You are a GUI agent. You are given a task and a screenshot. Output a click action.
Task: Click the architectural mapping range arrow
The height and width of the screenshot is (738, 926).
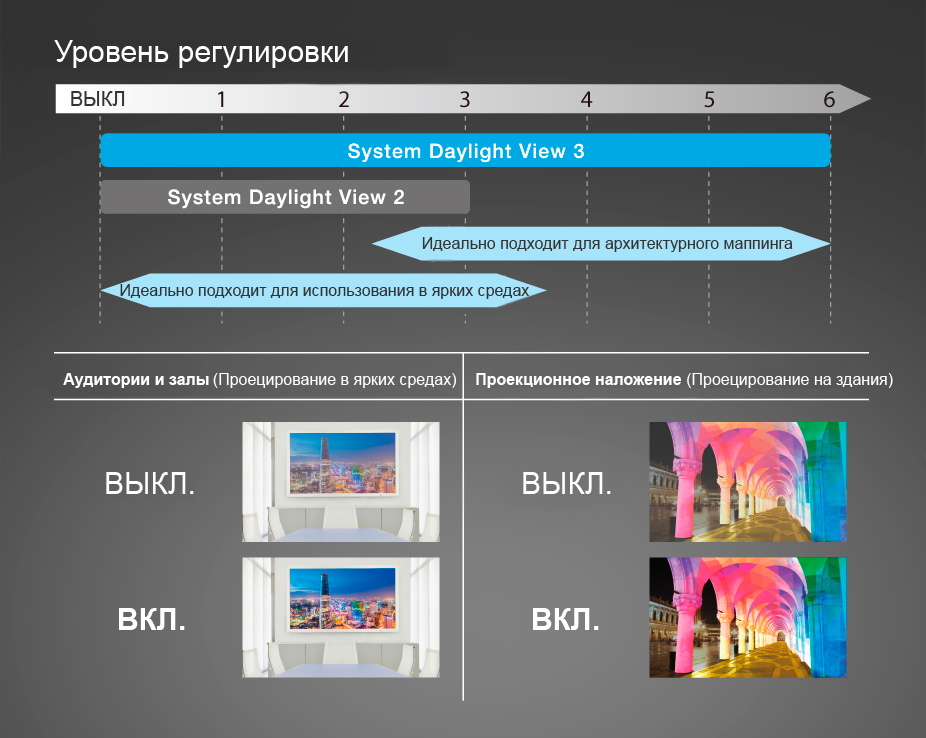tap(601, 243)
